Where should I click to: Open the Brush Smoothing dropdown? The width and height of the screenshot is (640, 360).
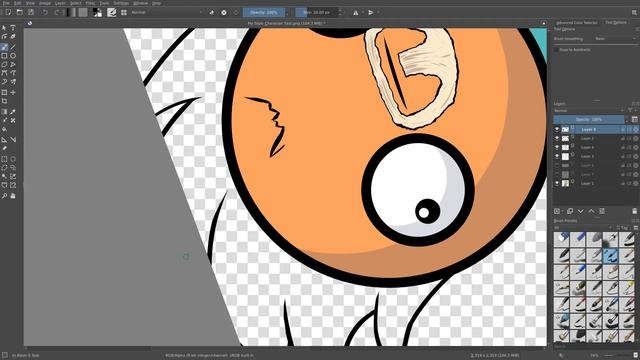click(615, 39)
